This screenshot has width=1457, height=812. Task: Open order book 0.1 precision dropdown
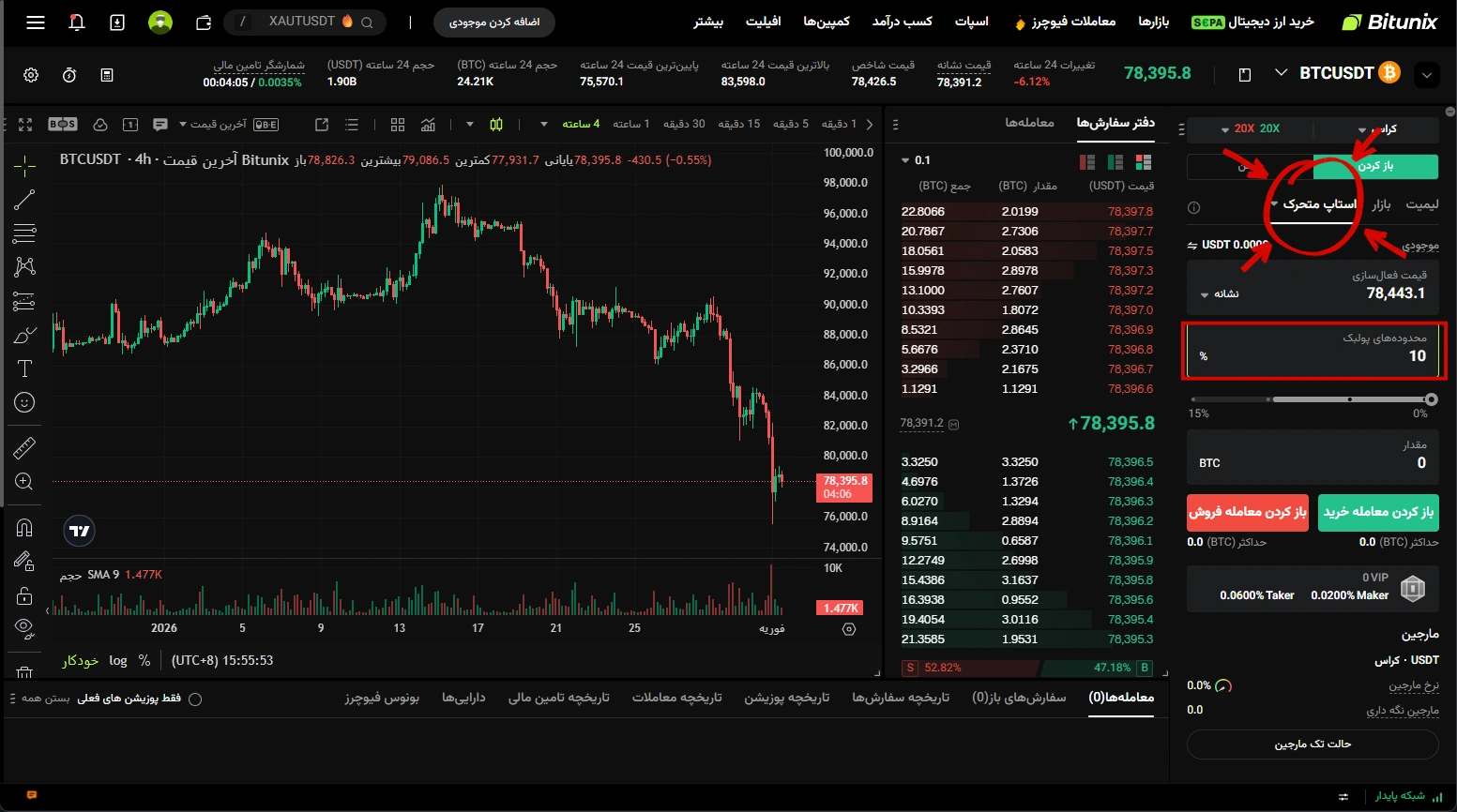click(915, 160)
